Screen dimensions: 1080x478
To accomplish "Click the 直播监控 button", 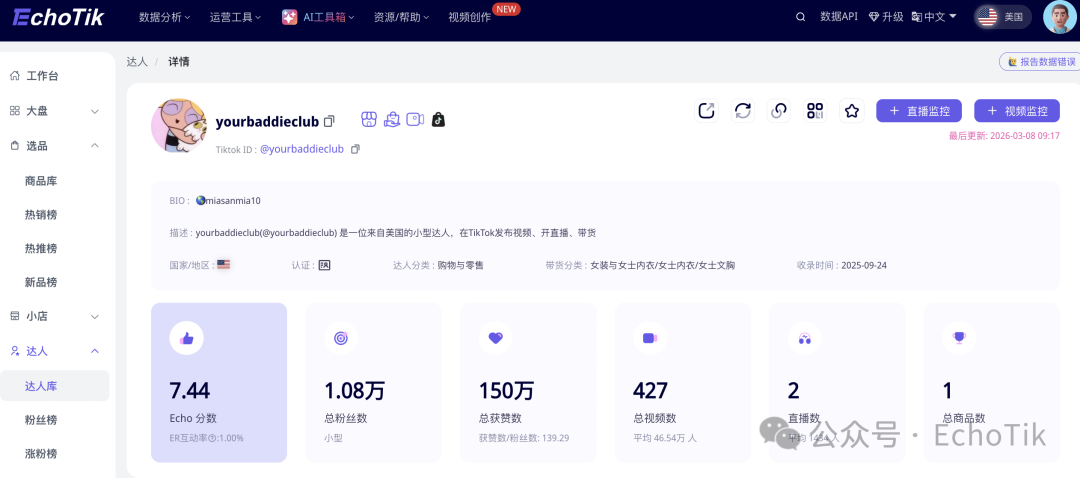I will tap(919, 111).
